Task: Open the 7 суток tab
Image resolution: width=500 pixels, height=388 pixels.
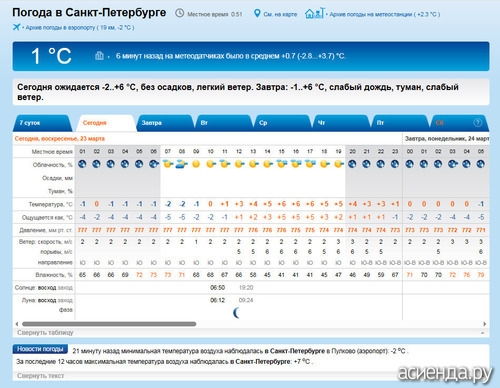Action: (x=42, y=123)
